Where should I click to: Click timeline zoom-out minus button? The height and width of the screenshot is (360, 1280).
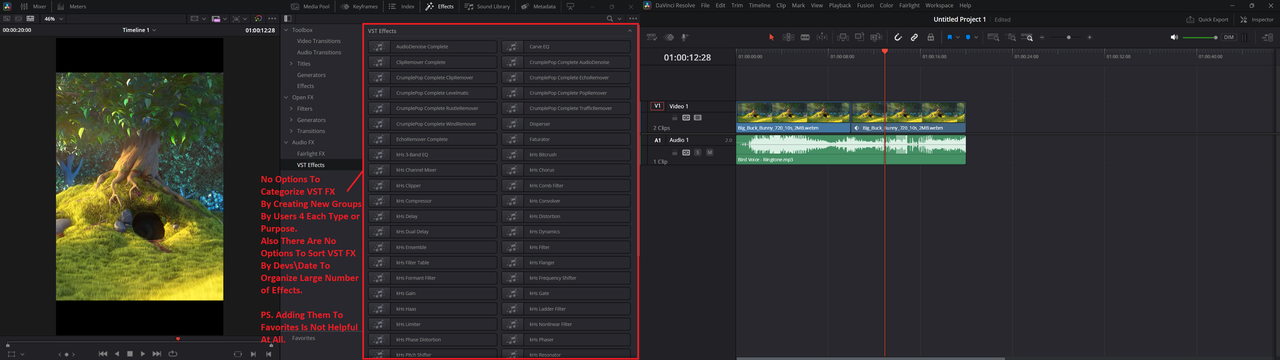[x=1041, y=37]
